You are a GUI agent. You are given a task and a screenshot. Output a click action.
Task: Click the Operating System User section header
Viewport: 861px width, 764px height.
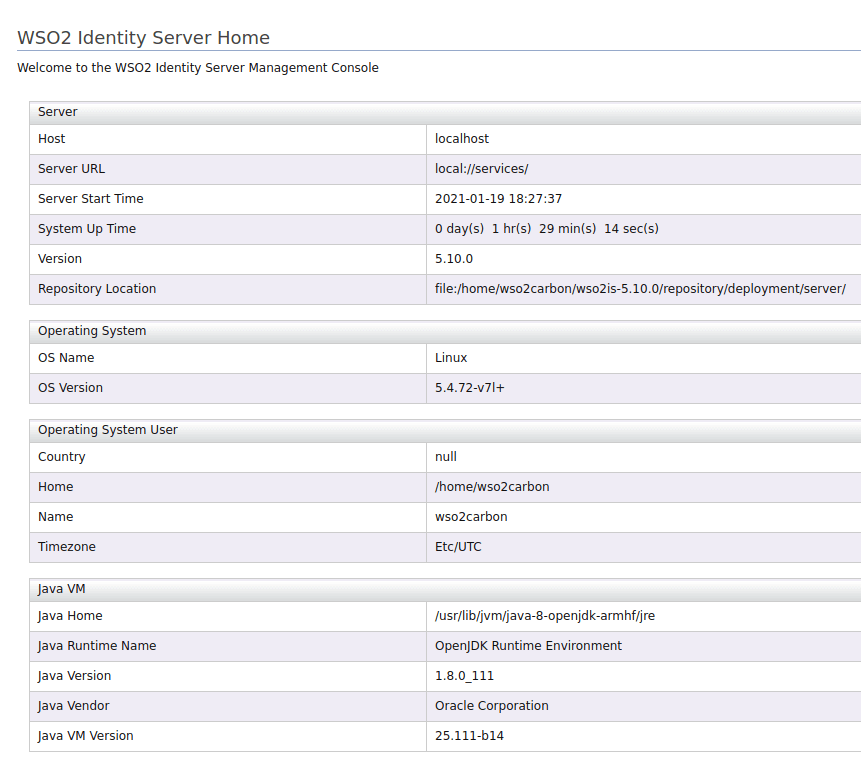108,430
